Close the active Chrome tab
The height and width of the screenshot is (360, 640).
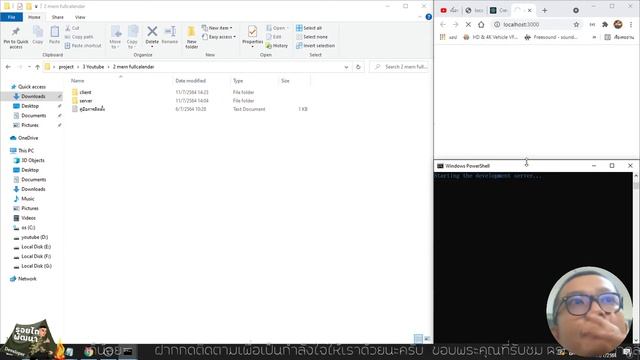[x=530, y=10]
